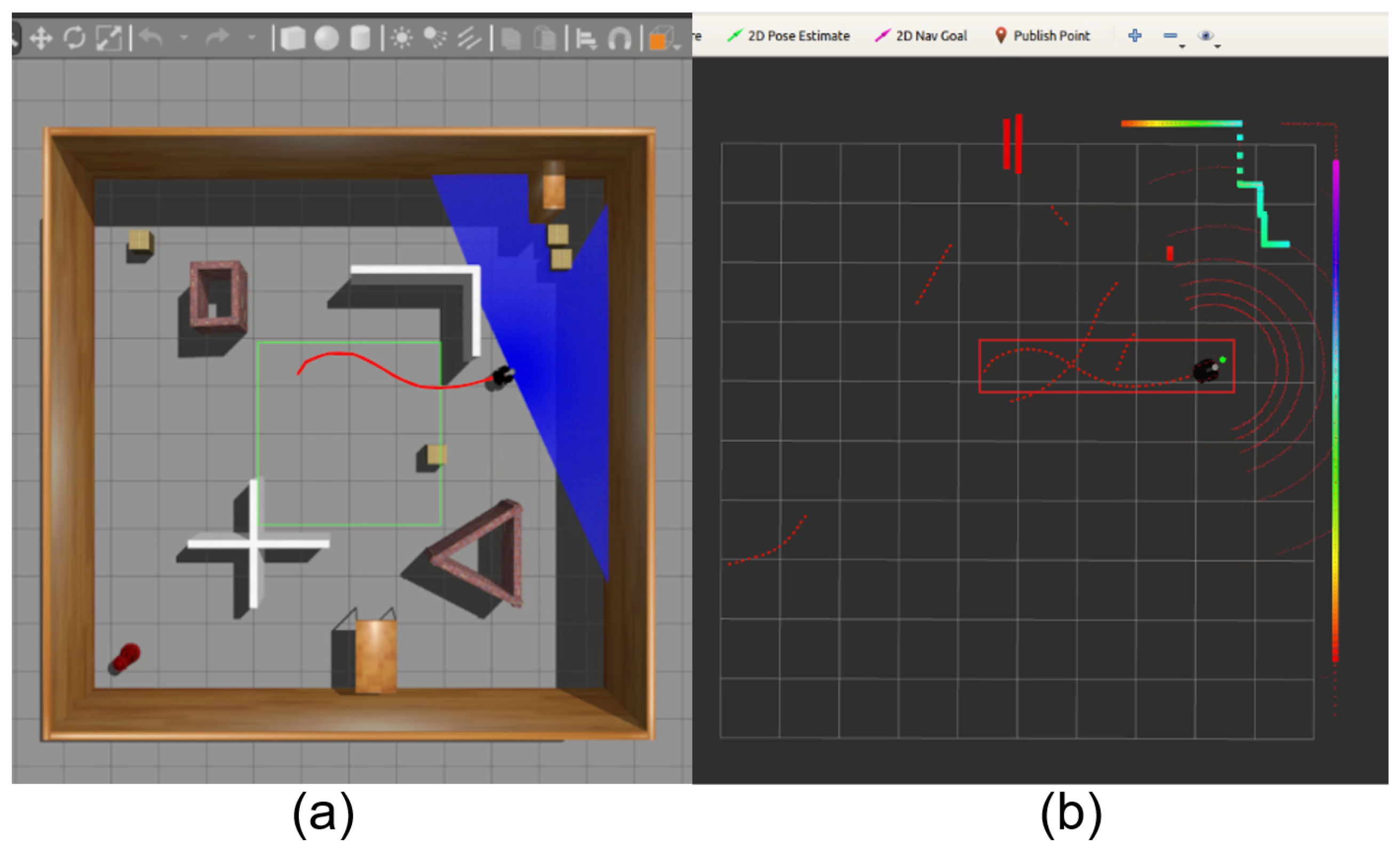Viewport: 1400px width, 853px height.
Task: Choose the Publish Point tool
Action: coord(1043,36)
